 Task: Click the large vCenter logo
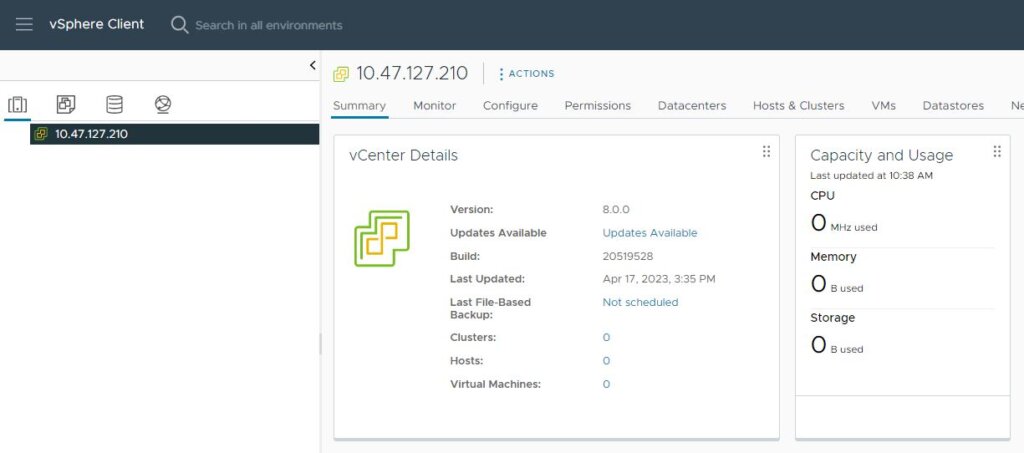click(382, 238)
